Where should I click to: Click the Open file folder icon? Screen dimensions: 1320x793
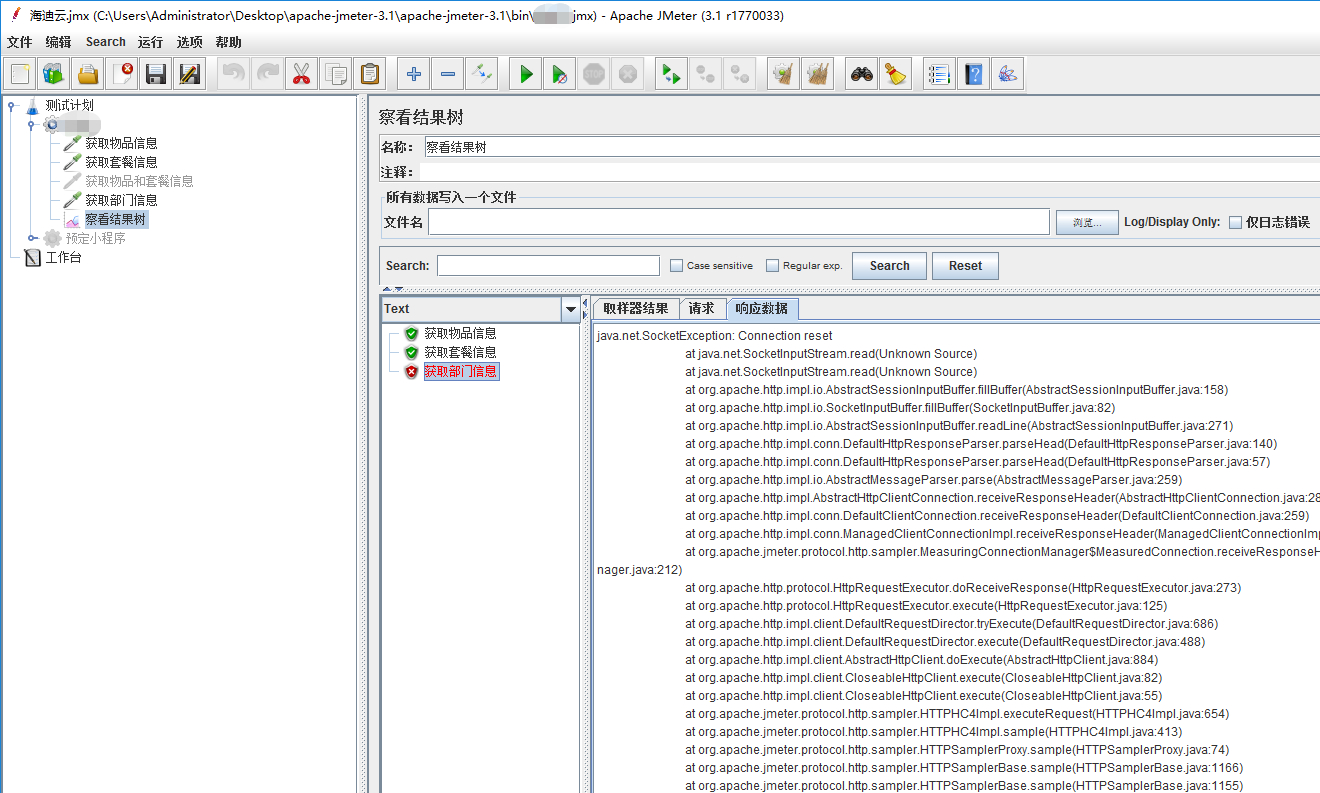(88, 74)
